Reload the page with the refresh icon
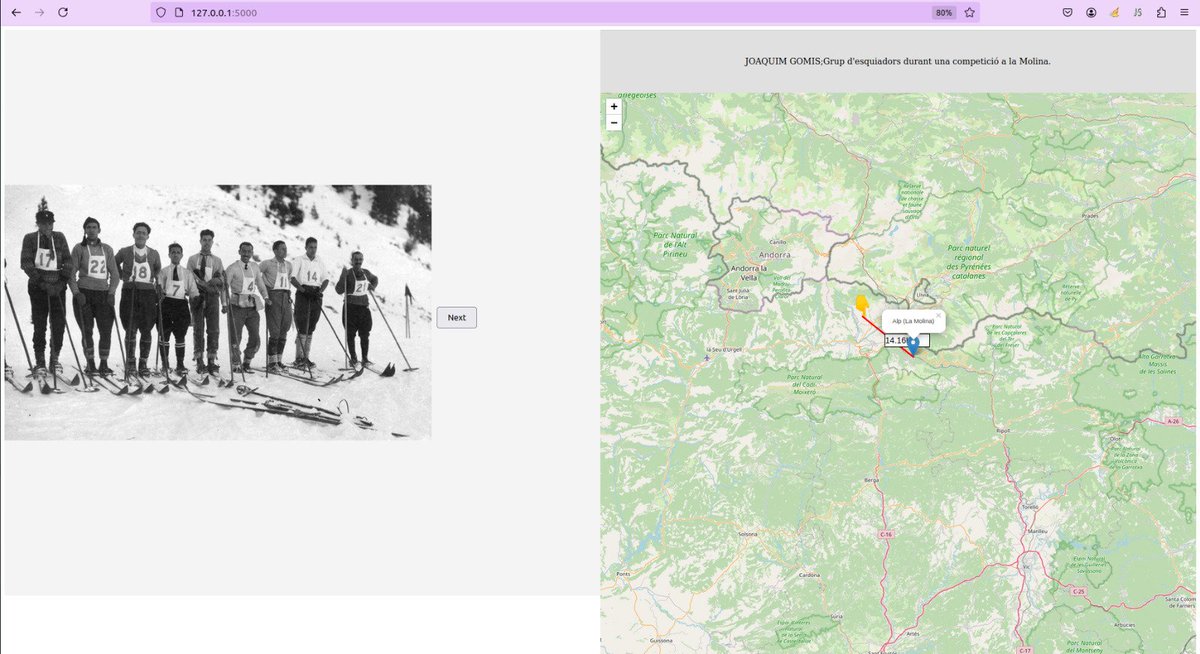1200x654 pixels. coord(63,12)
